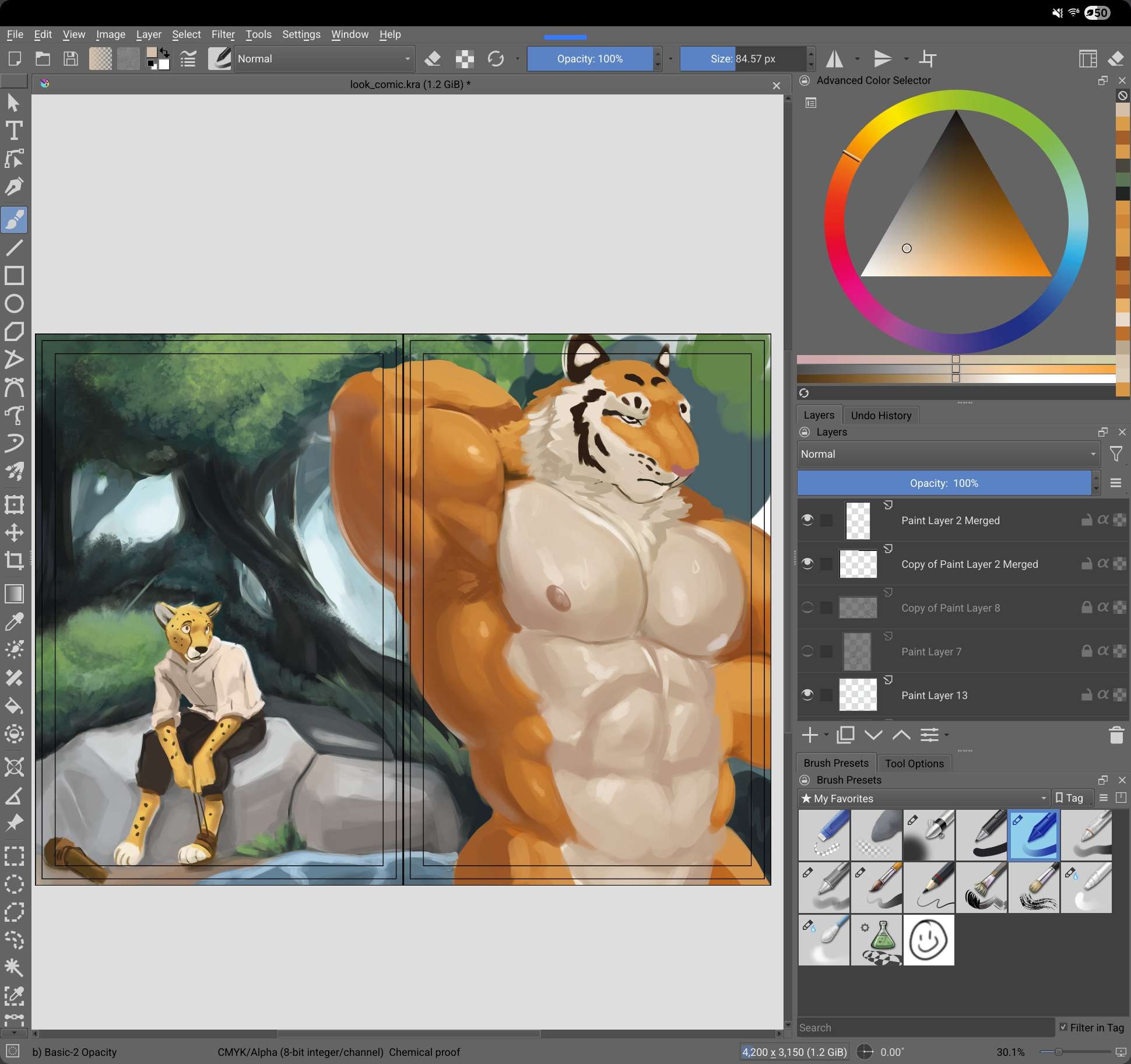Select the Text tool in toolbox
The height and width of the screenshot is (1064, 1131).
click(x=14, y=131)
